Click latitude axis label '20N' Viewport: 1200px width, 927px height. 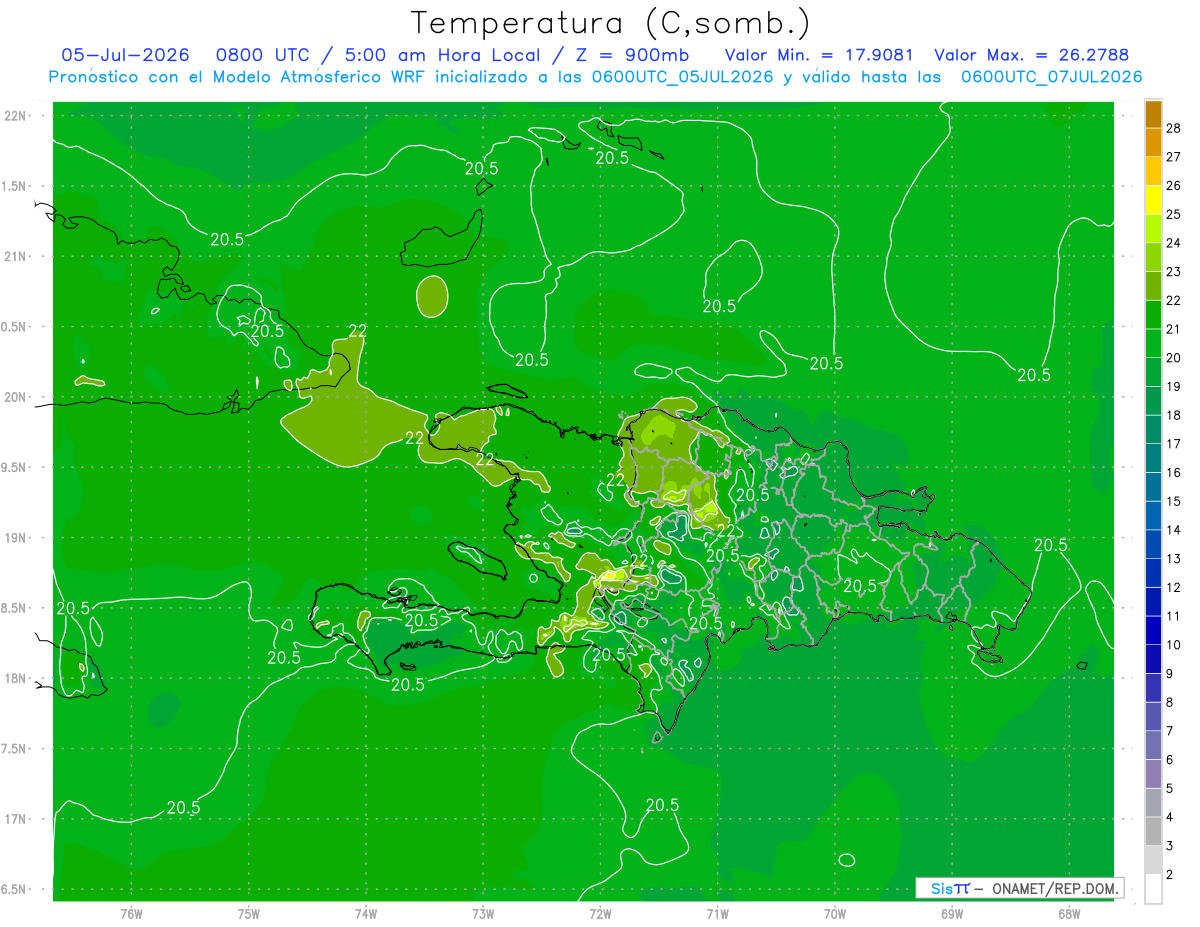15,398
